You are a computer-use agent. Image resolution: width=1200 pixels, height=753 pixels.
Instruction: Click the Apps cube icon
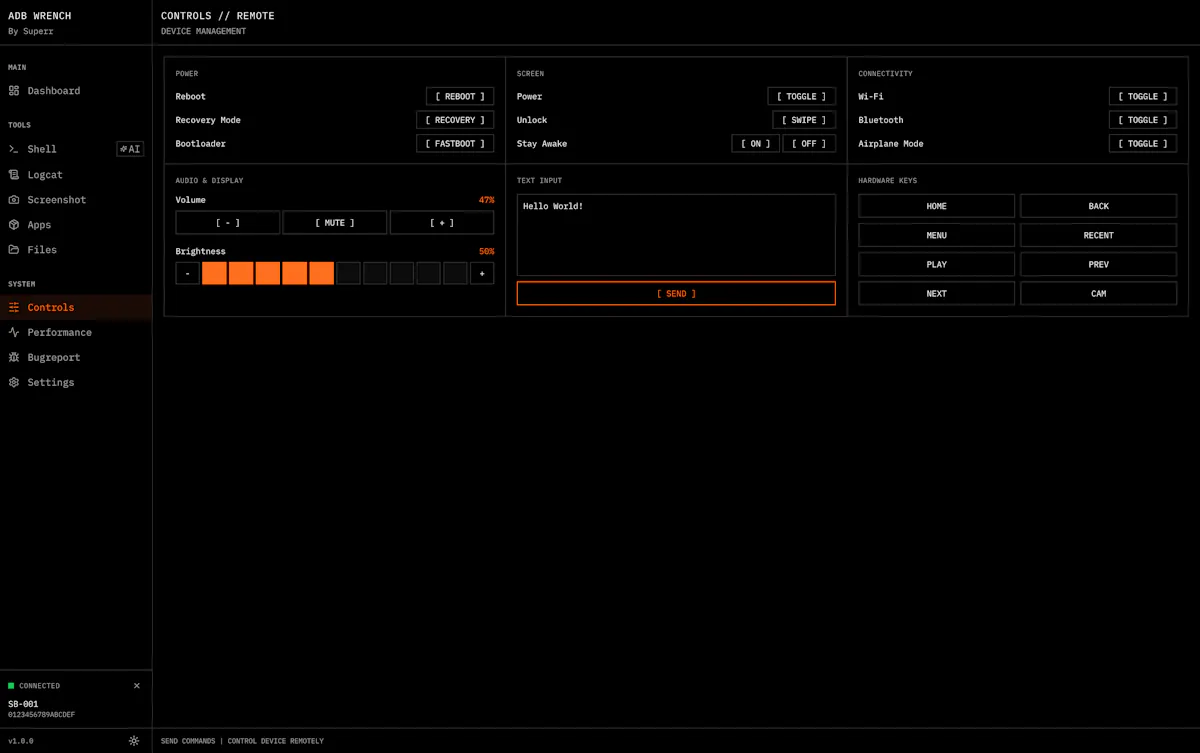[x=14, y=225]
